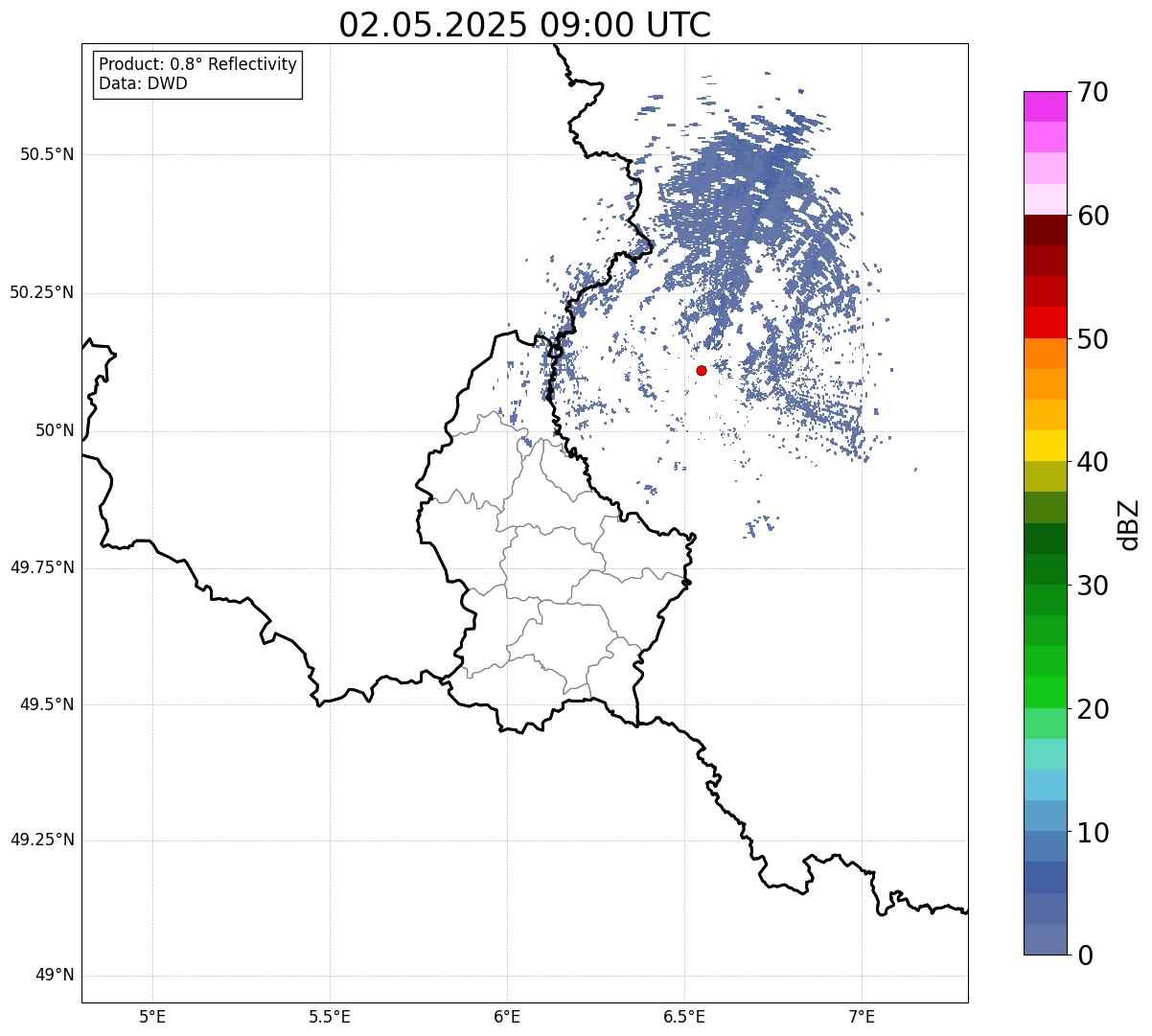The width and height of the screenshot is (1152, 1036).
Task: Click the colorbar tick label "10"
Action: pyautogui.click(x=1093, y=833)
